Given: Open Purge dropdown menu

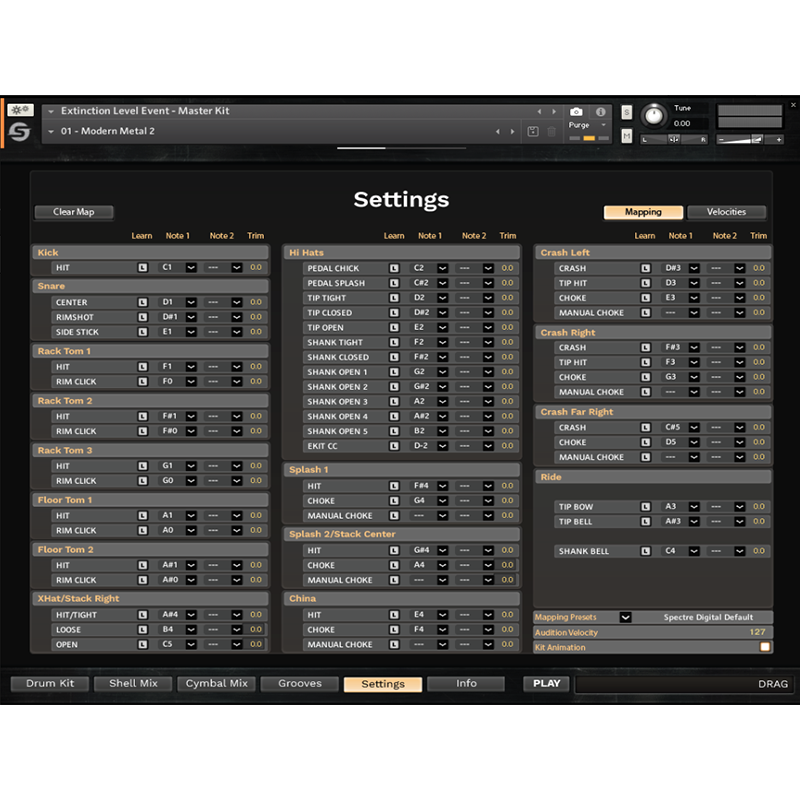Looking at the screenshot, I should tap(604, 125).
